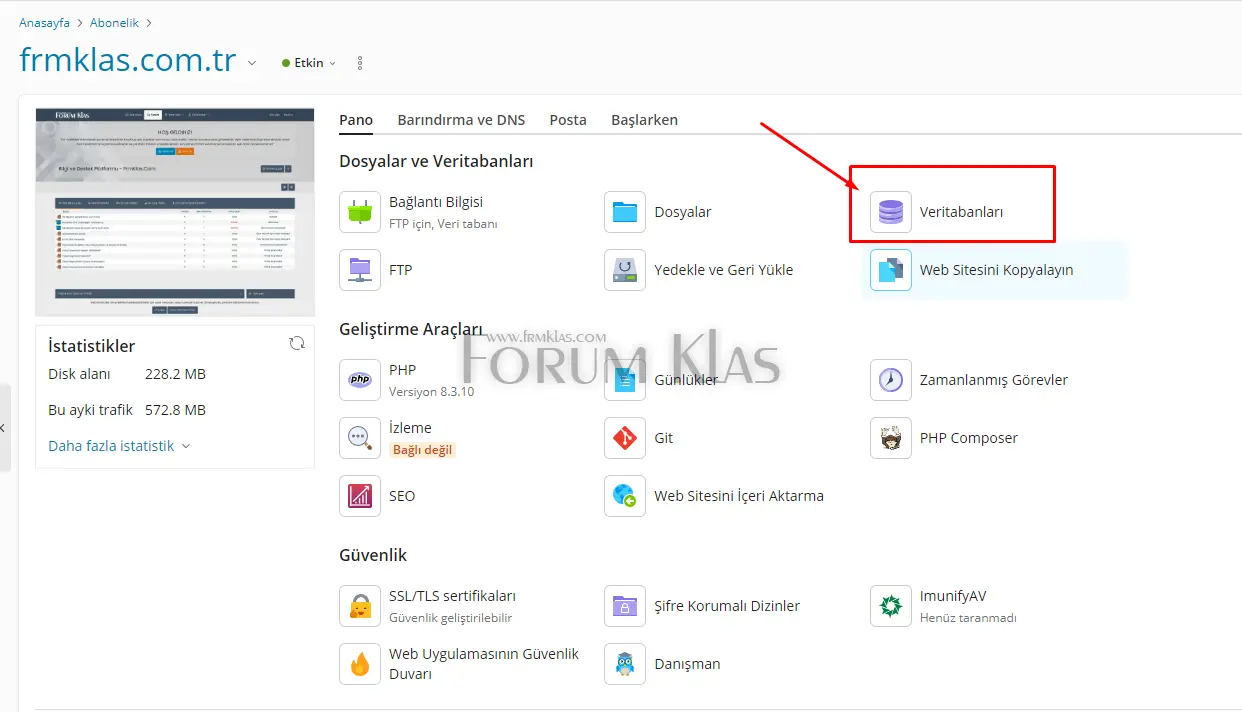Open the PHP settings icon
Image resolution: width=1242 pixels, height=712 pixels.
coord(360,380)
